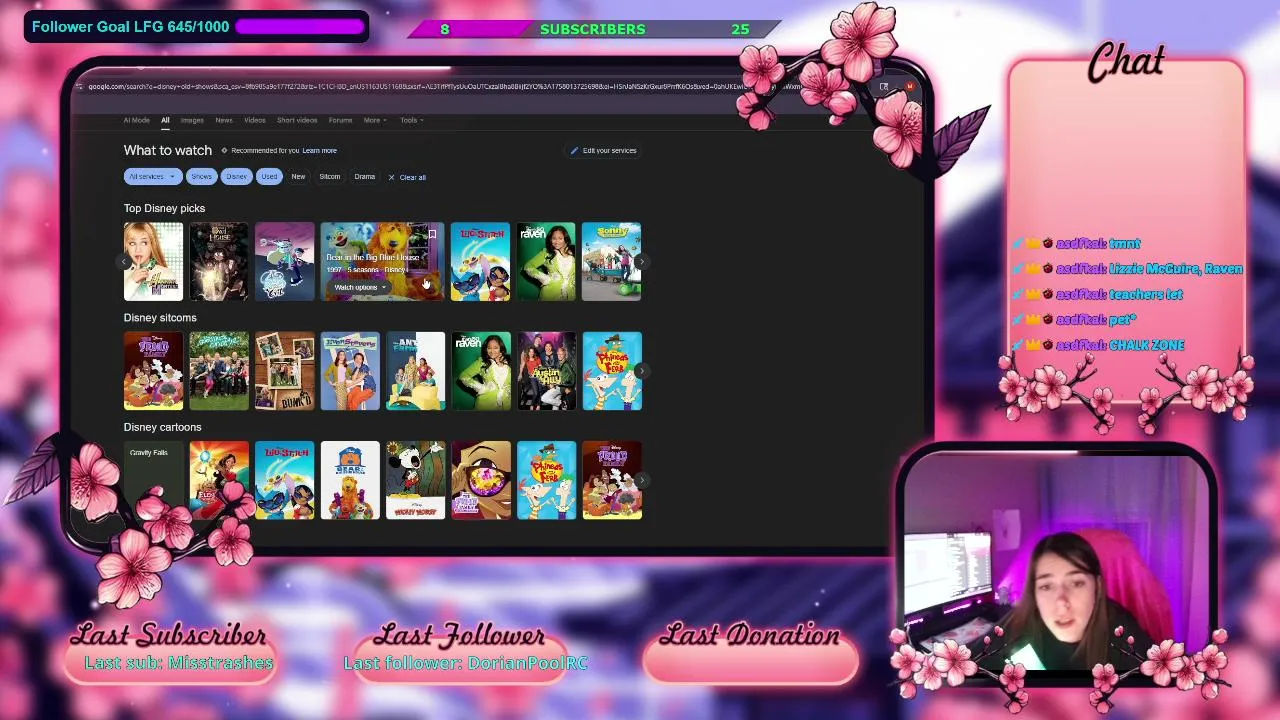Clear all applied filters

click(x=407, y=177)
